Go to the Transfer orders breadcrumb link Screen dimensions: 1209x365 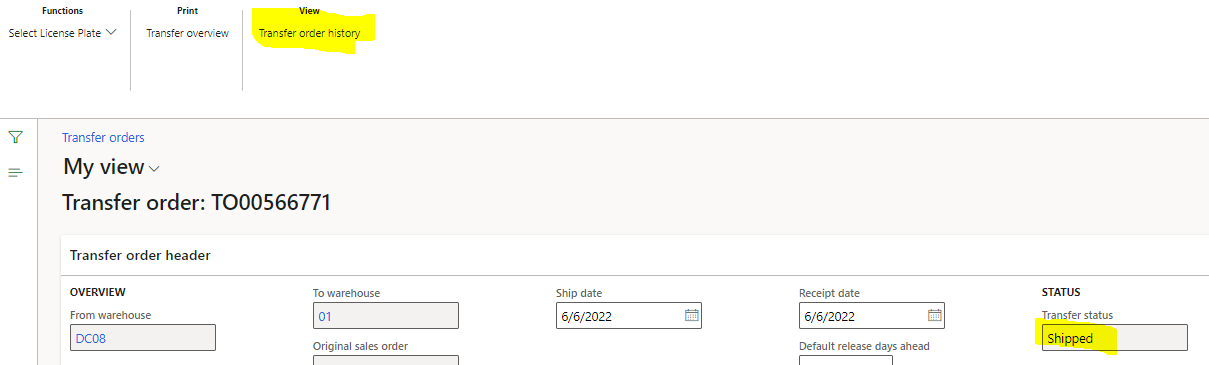click(x=103, y=137)
